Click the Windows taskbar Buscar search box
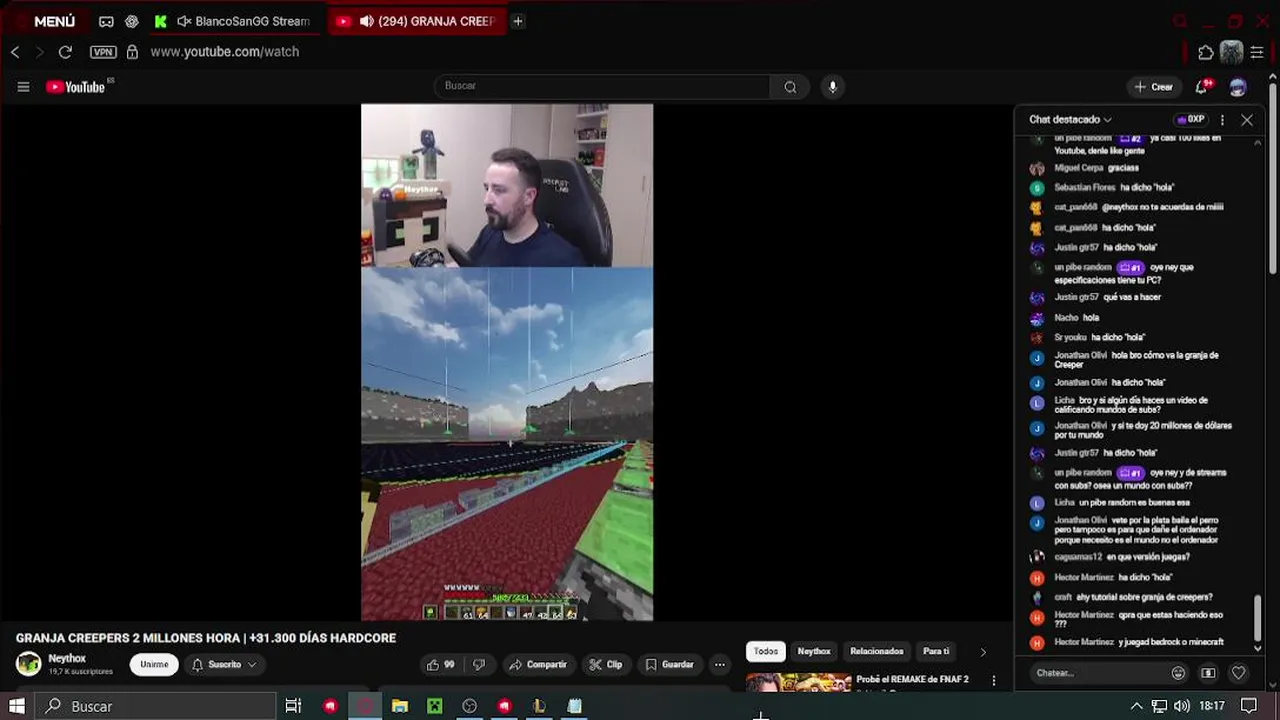This screenshot has width=1280, height=720. coord(156,706)
